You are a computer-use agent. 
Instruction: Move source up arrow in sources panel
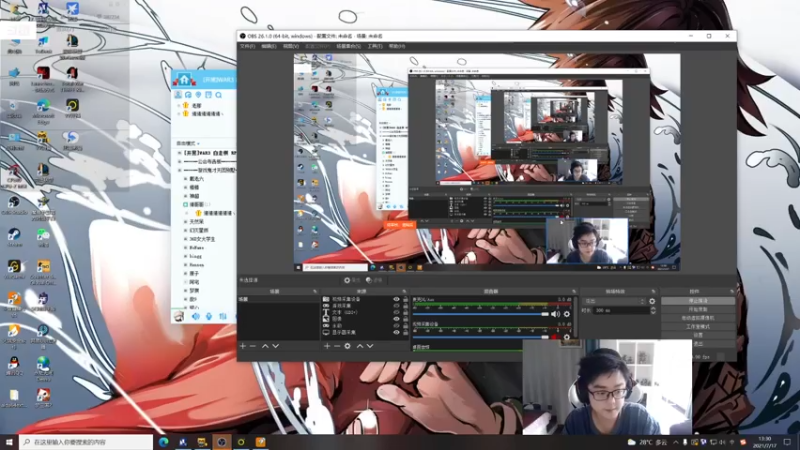click(360, 346)
